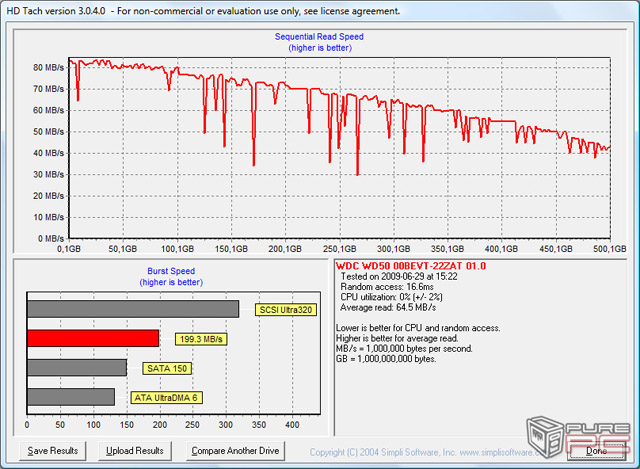Click the 0,1GB axis label
This screenshot has width=640, height=469.
(69, 249)
